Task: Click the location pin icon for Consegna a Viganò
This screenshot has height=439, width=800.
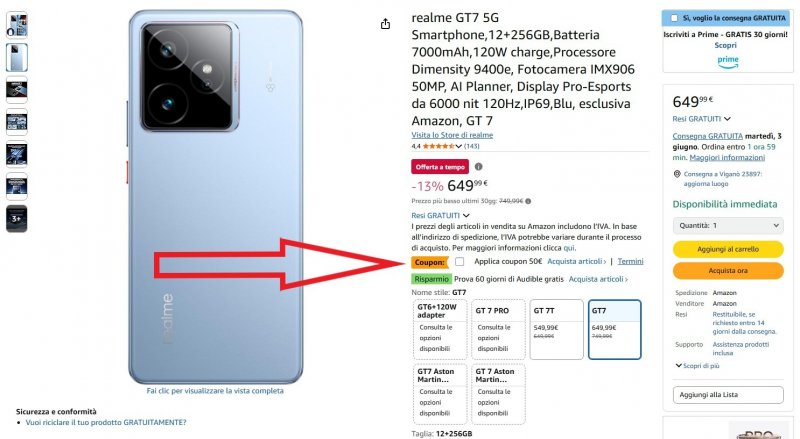Action: [677, 174]
